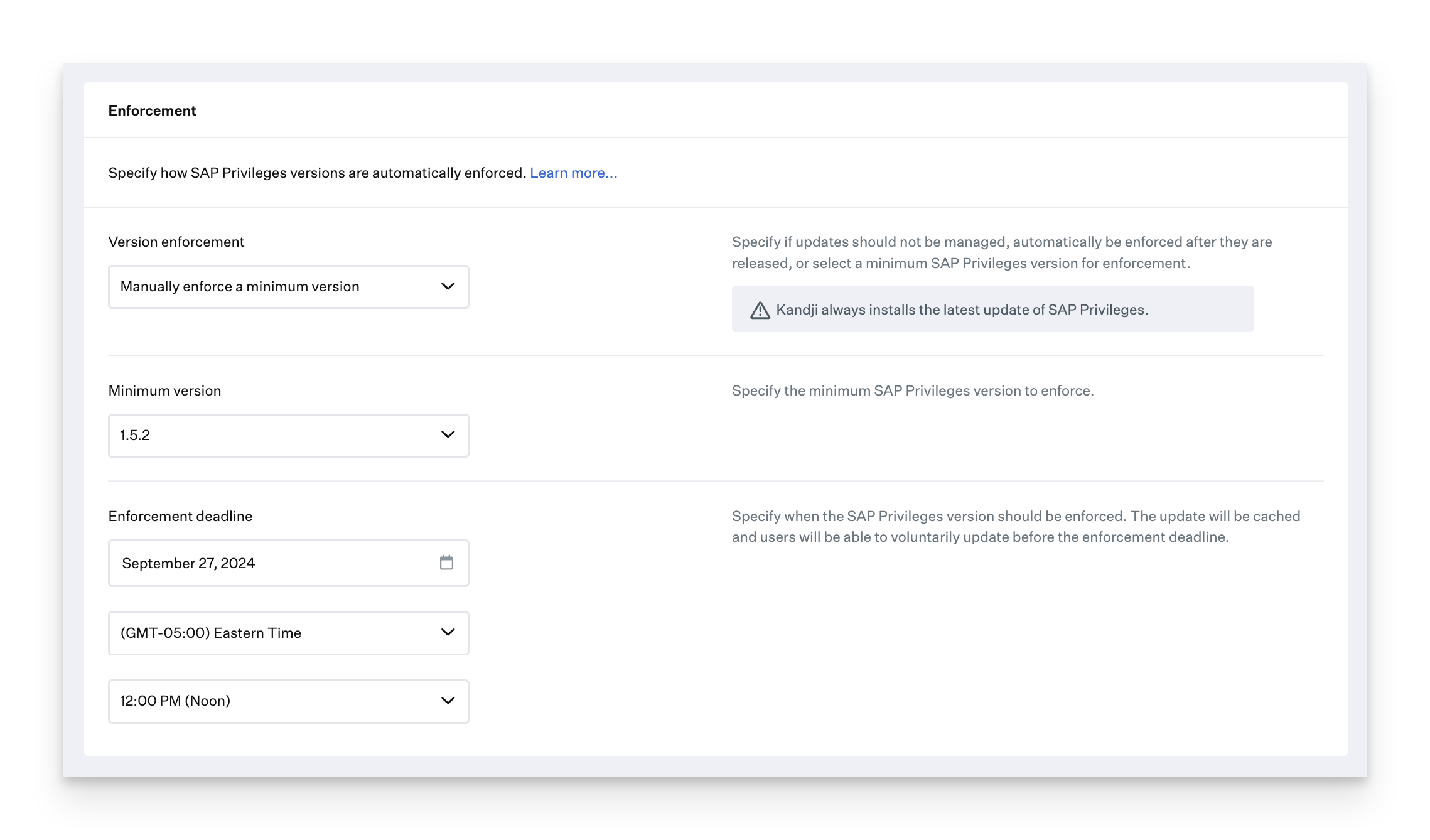Click the warning triangle icon
1430x840 pixels.
click(x=760, y=310)
